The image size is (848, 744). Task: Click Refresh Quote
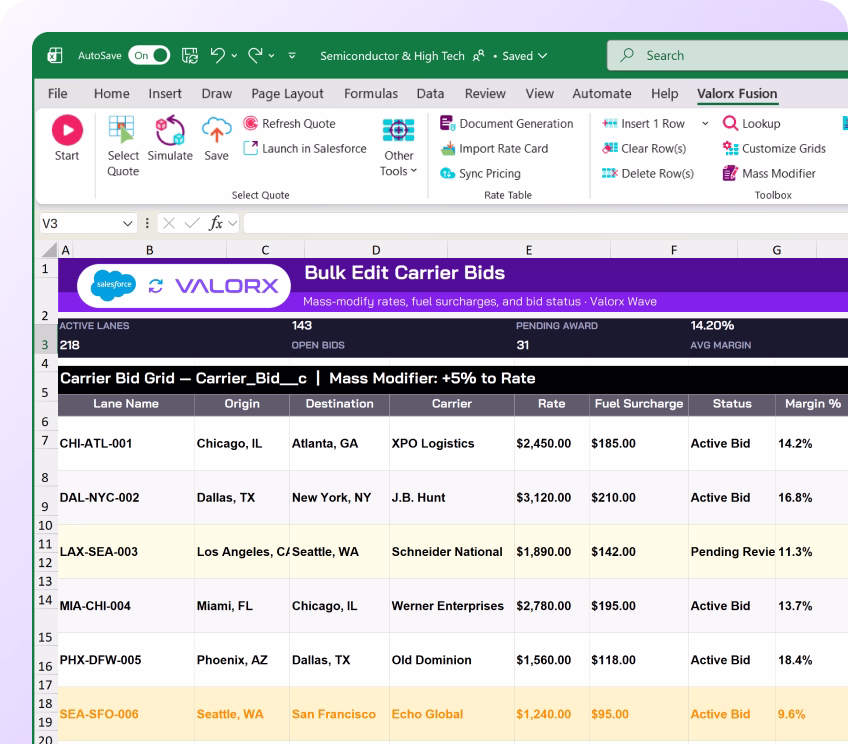click(x=289, y=123)
